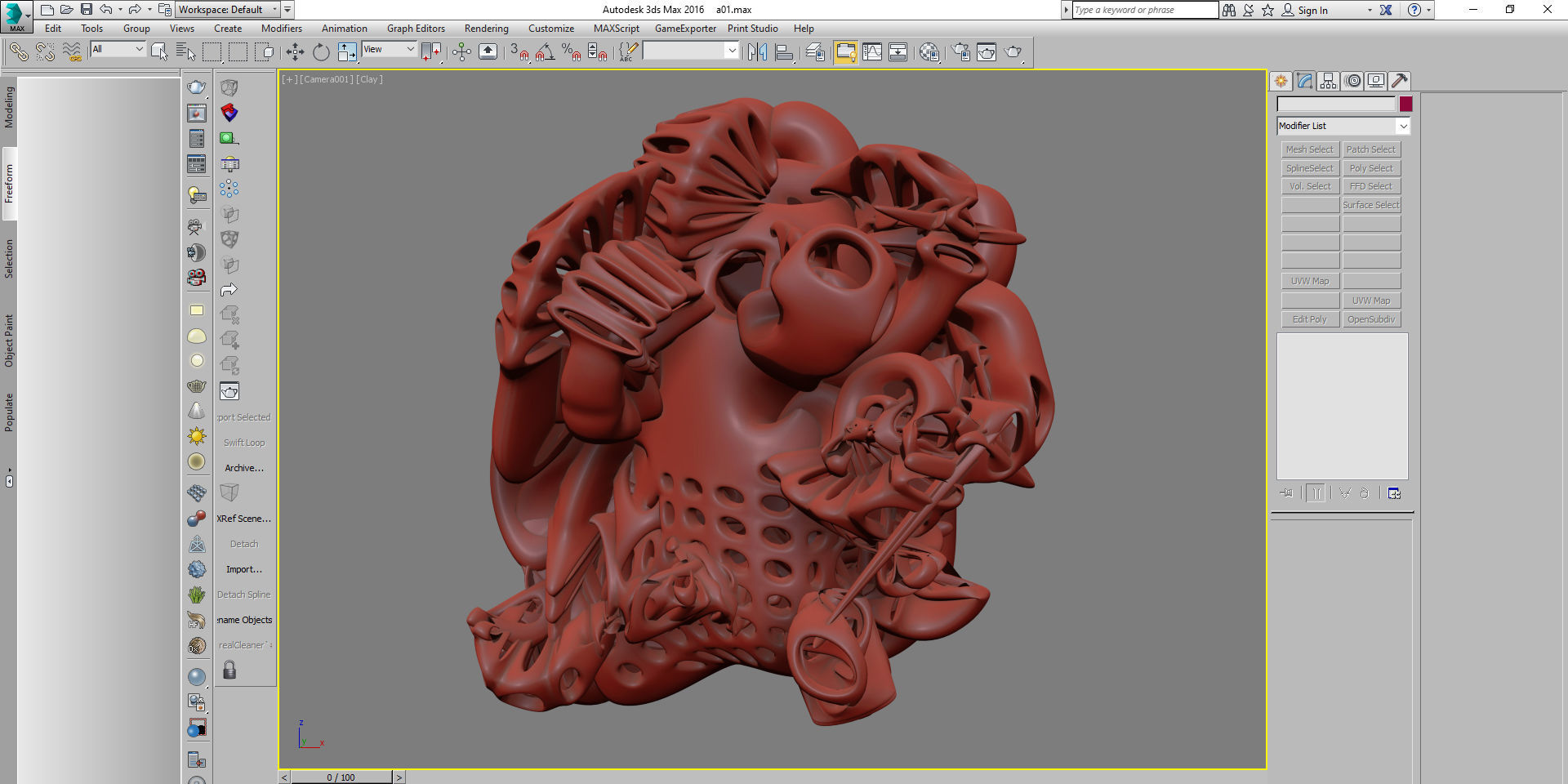Open the Layer Explorer toolbar icon
The height and width of the screenshot is (784, 1568).
click(815, 52)
